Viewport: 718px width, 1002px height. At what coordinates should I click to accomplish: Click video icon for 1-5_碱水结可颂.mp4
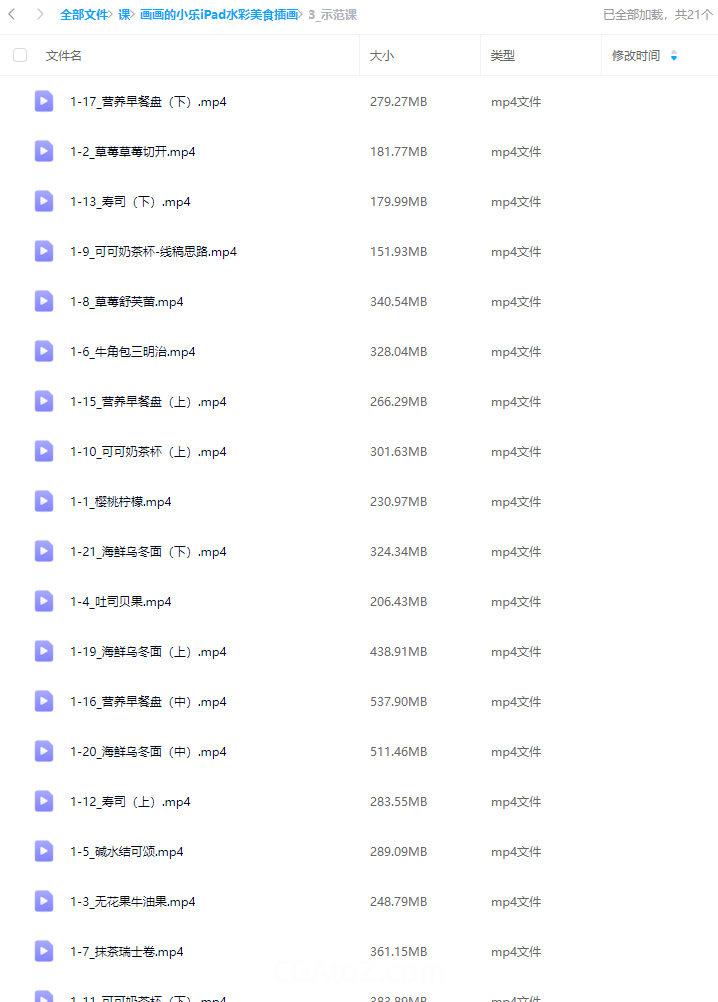(43, 851)
